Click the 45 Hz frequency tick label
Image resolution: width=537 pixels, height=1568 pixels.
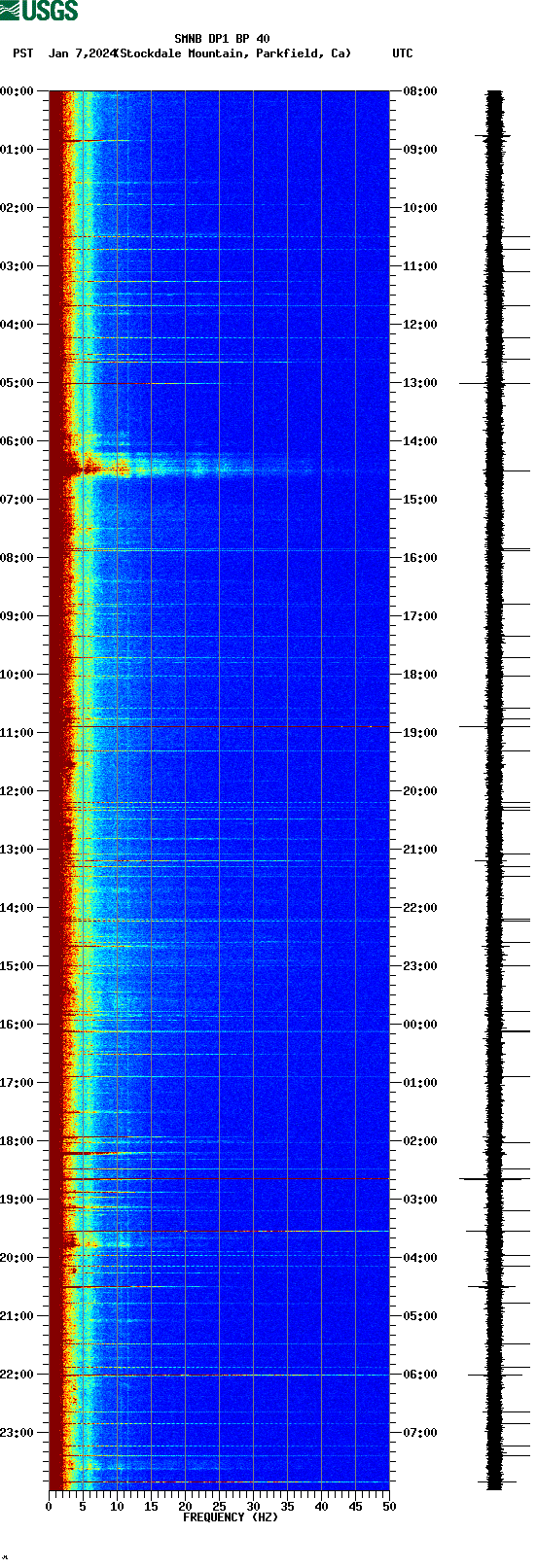(x=355, y=1507)
